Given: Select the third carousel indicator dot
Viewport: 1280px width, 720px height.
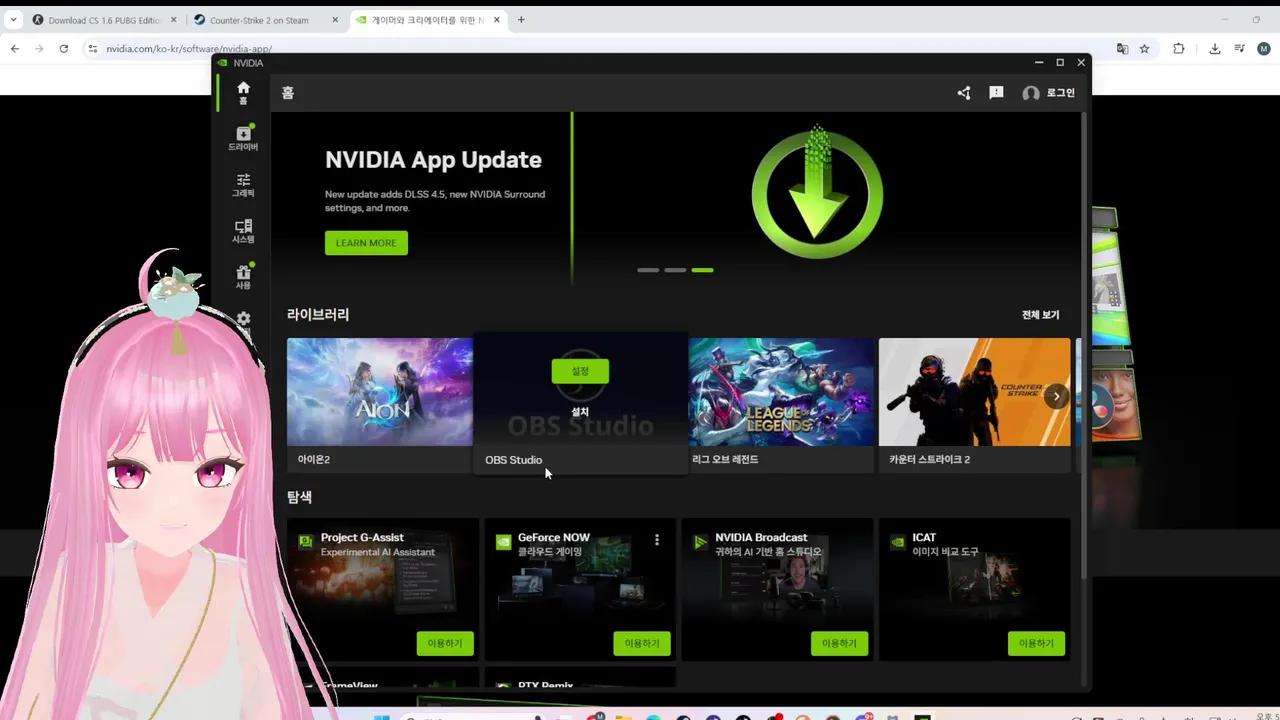Looking at the screenshot, I should tap(702, 270).
